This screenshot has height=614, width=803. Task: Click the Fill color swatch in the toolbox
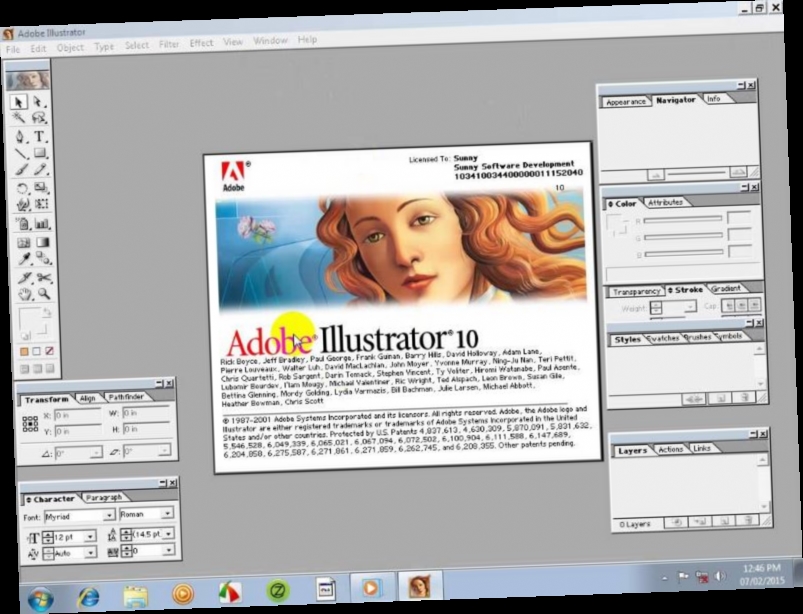pos(25,315)
